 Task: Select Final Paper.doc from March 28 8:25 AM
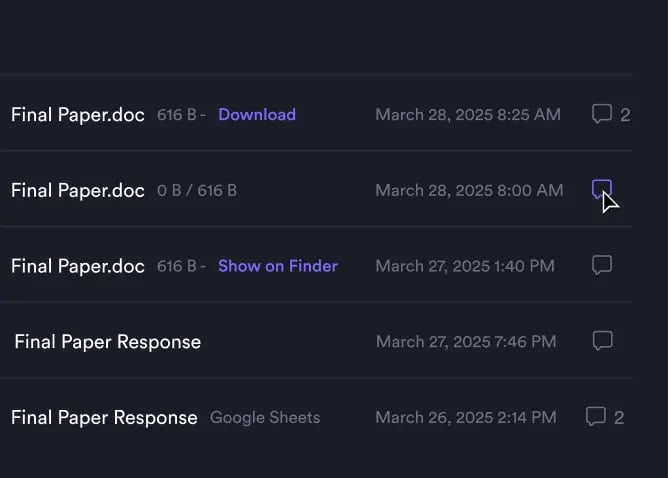point(78,114)
